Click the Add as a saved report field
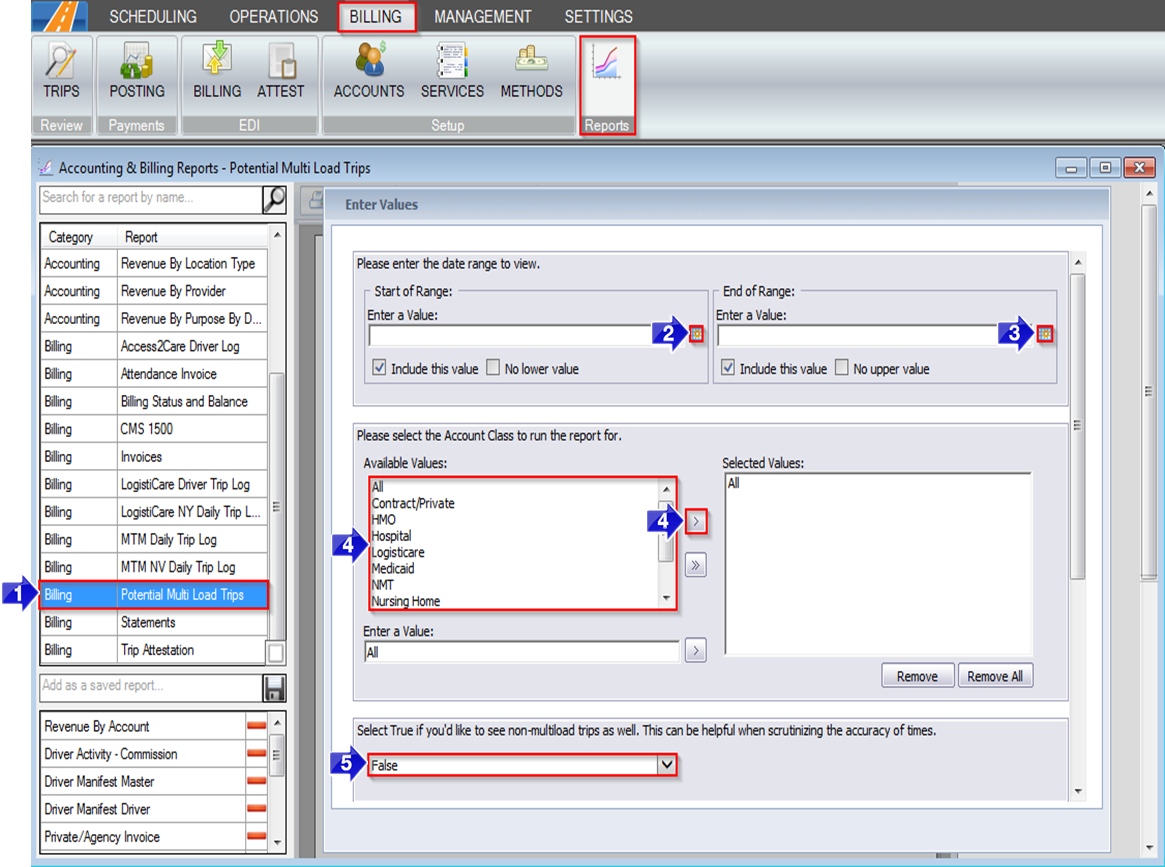The height and width of the screenshot is (867, 1165). [x=151, y=686]
